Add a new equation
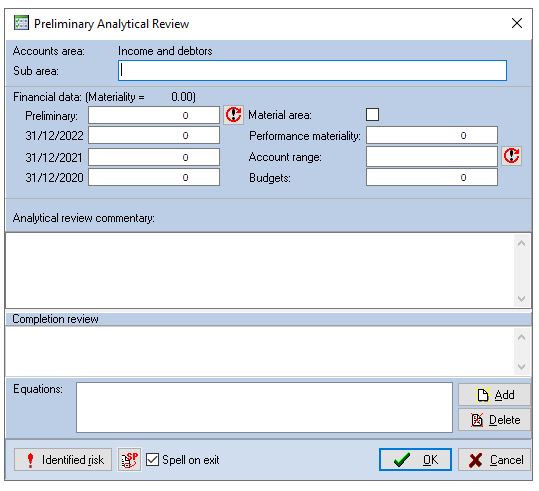The image size is (539, 491). point(495,395)
